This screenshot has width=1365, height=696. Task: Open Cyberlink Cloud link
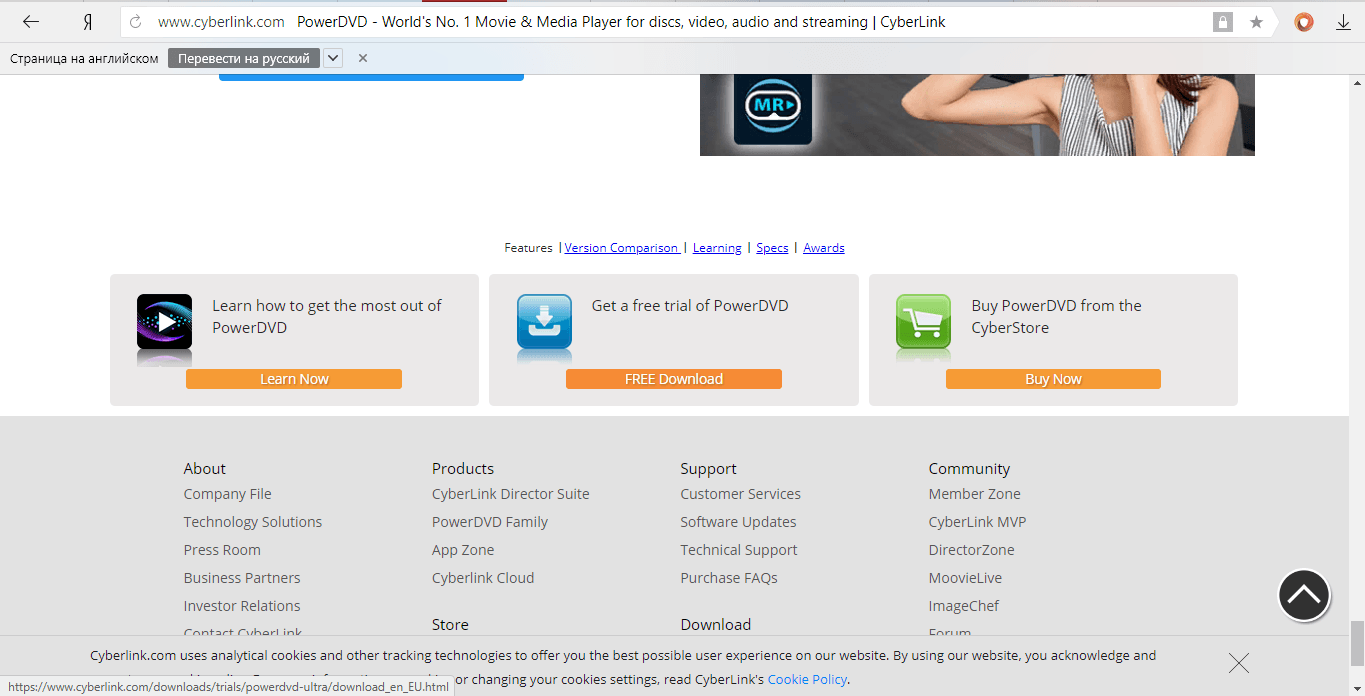(x=483, y=578)
